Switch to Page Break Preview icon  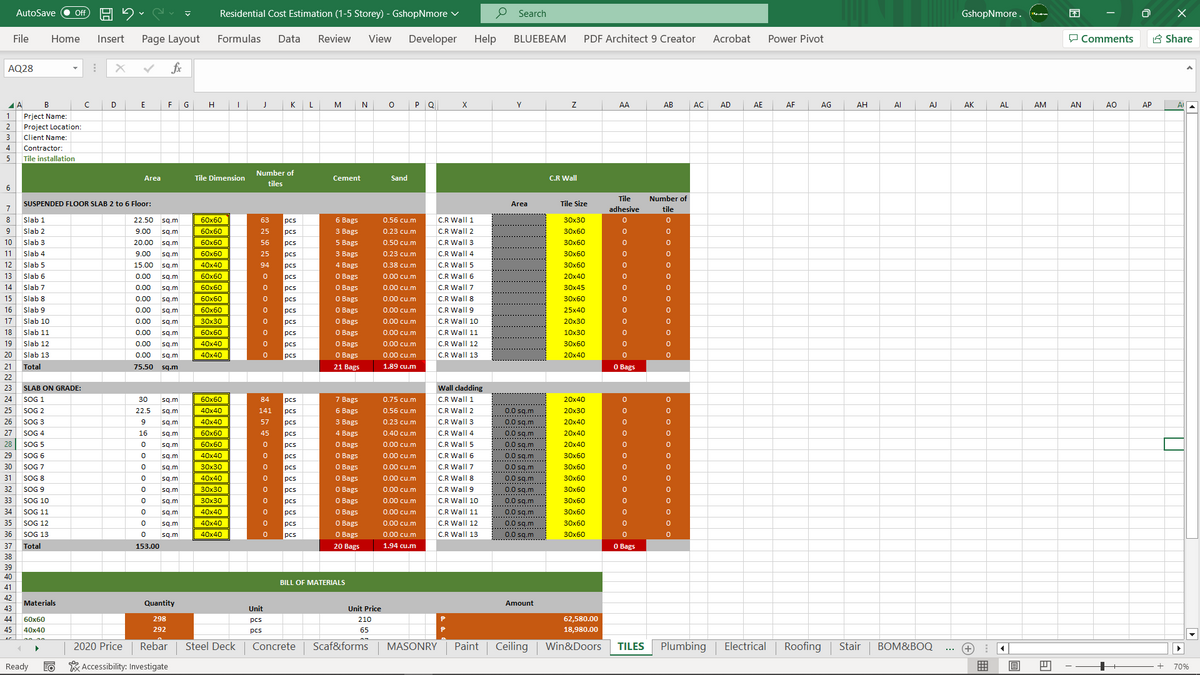tap(1045, 666)
